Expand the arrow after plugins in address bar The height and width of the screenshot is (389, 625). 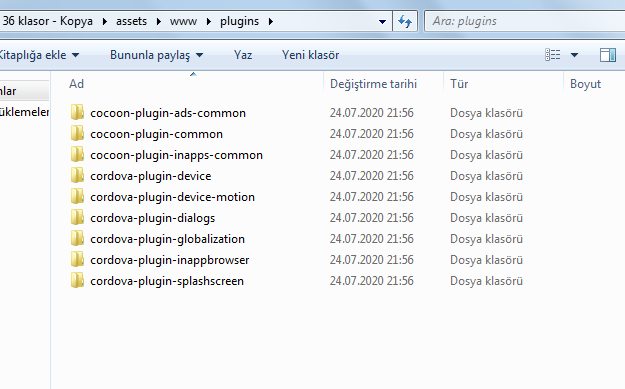(x=271, y=21)
